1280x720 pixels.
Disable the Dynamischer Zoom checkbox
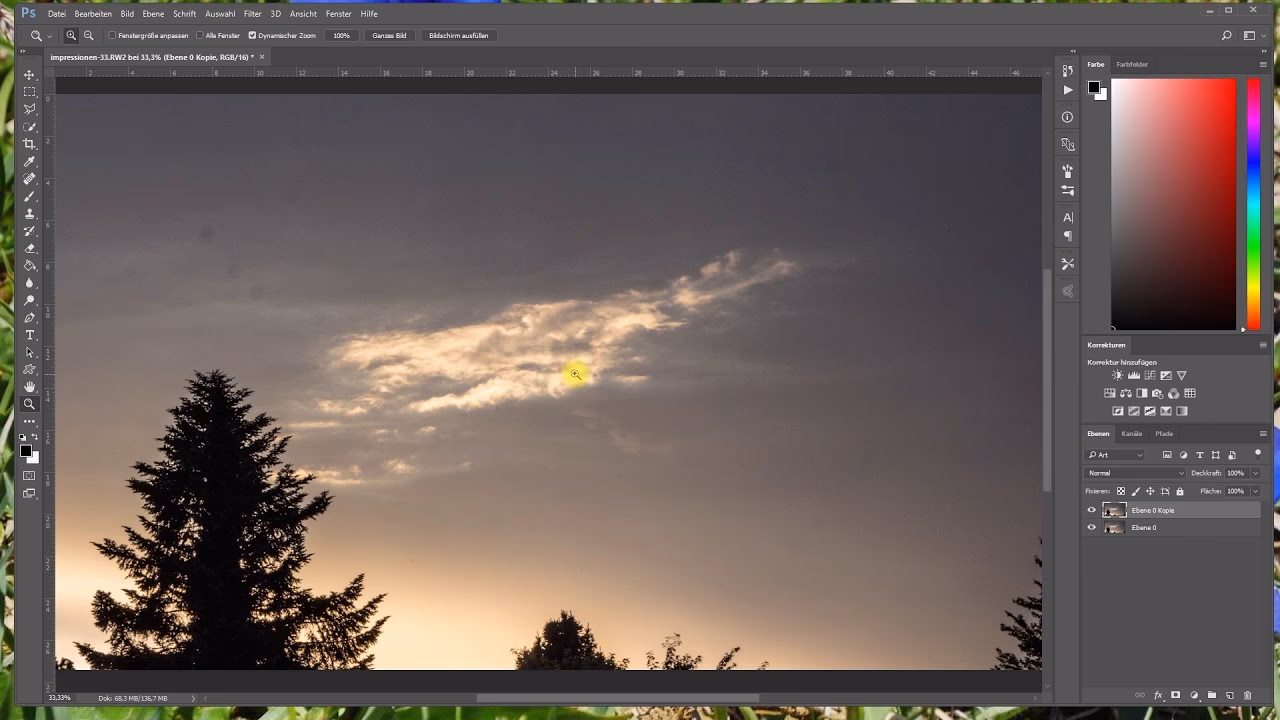click(252, 35)
